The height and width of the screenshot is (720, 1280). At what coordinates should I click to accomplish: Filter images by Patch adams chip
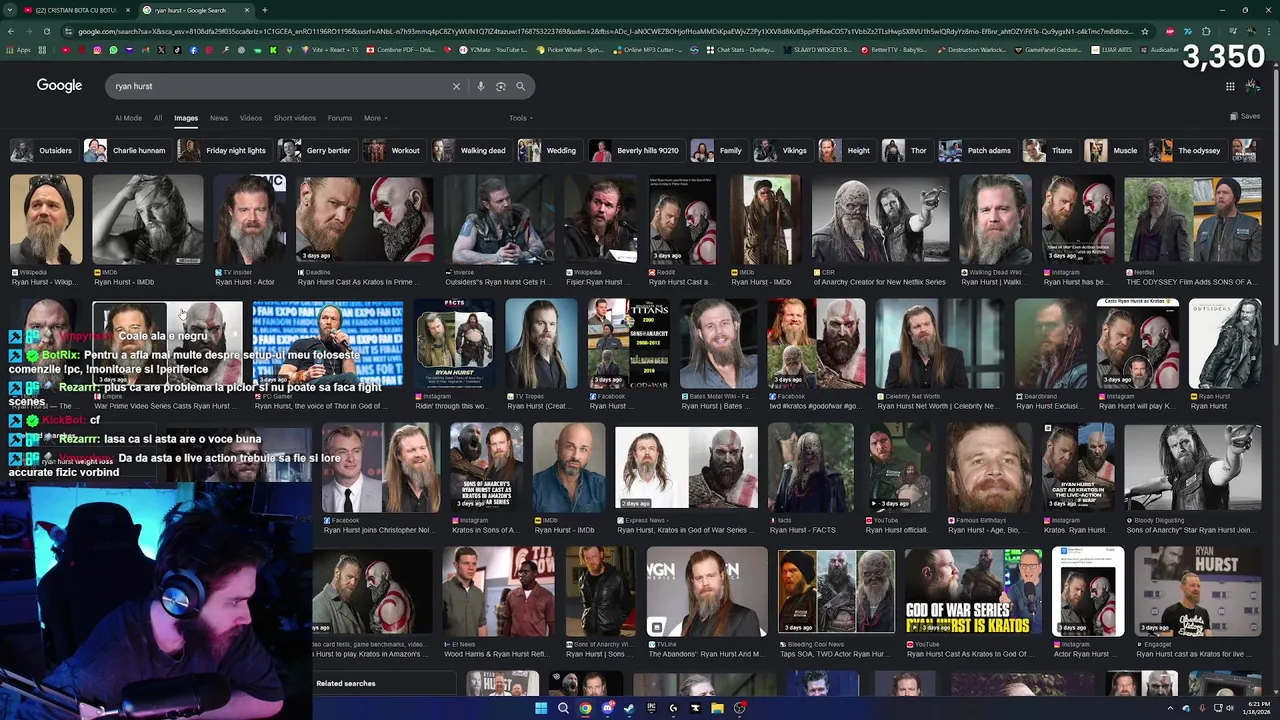click(976, 150)
